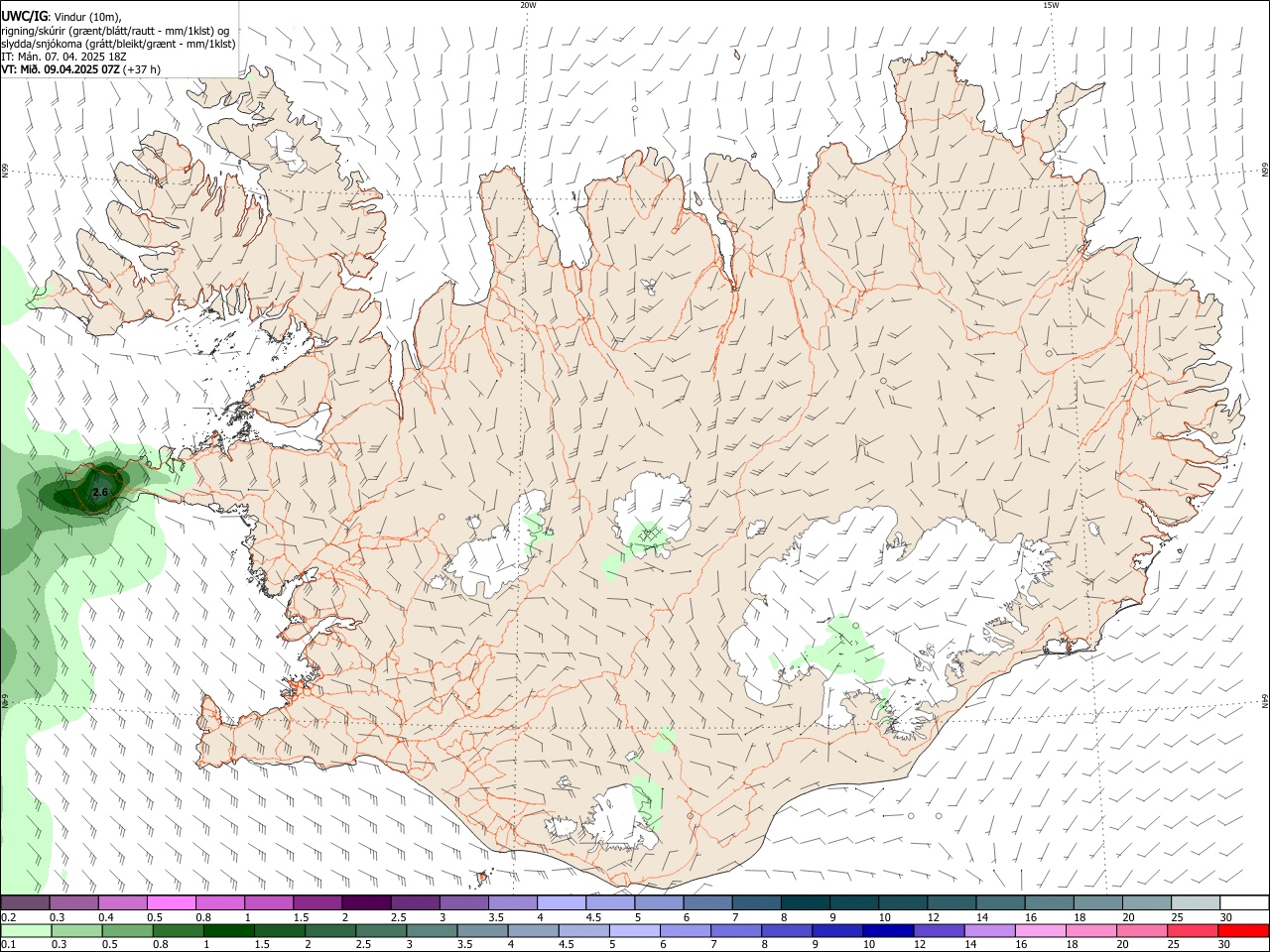Click the 'Vindur (10m)' text
1270x952 pixels.
click(x=87, y=17)
